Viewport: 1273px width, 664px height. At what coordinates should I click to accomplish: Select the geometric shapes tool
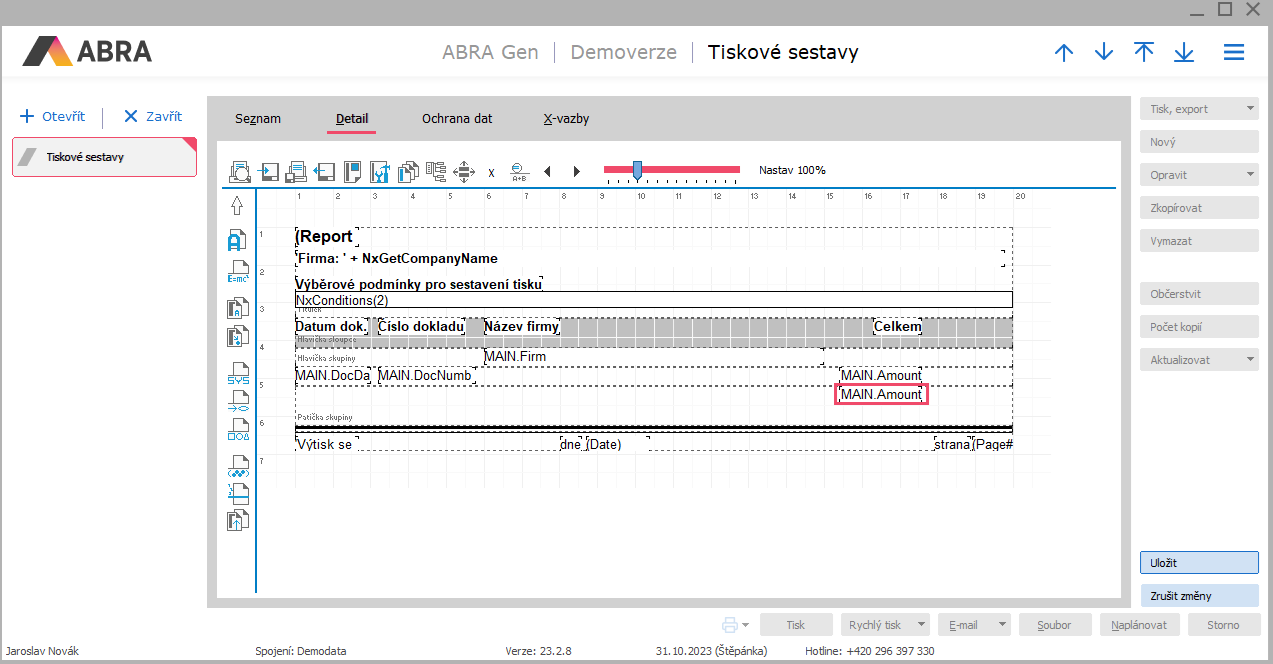tap(238, 430)
